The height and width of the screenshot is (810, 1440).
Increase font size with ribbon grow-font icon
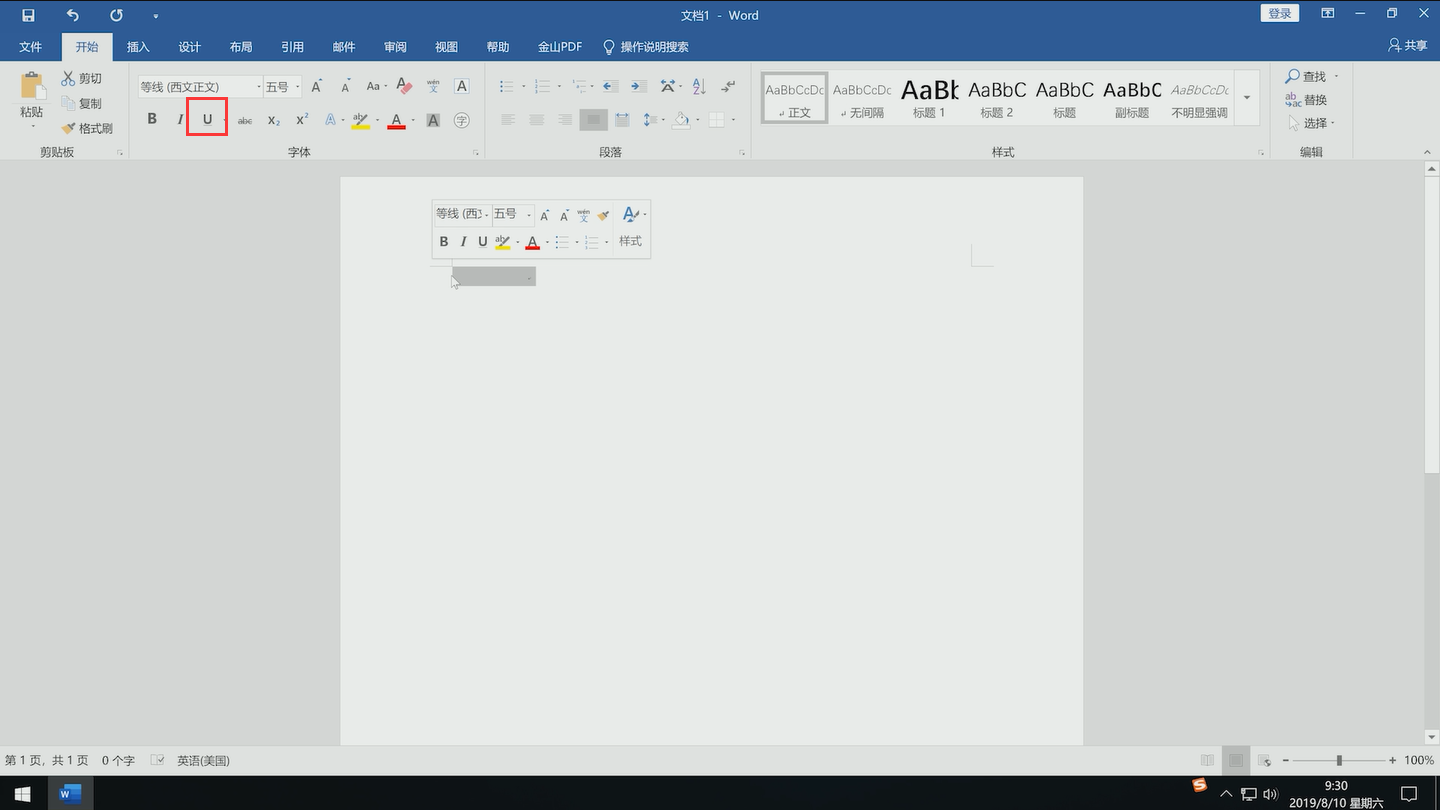[316, 87]
